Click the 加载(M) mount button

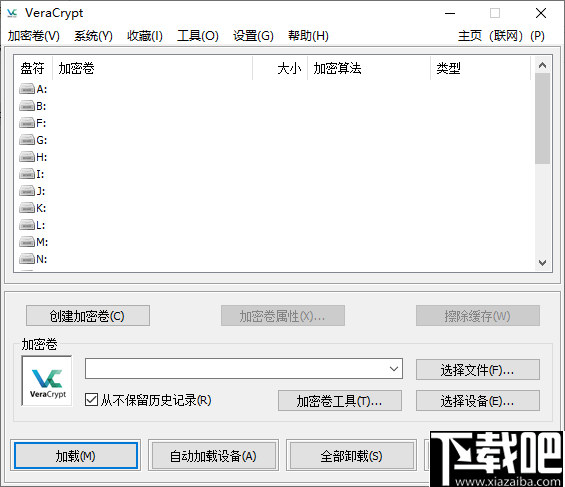tap(76, 456)
